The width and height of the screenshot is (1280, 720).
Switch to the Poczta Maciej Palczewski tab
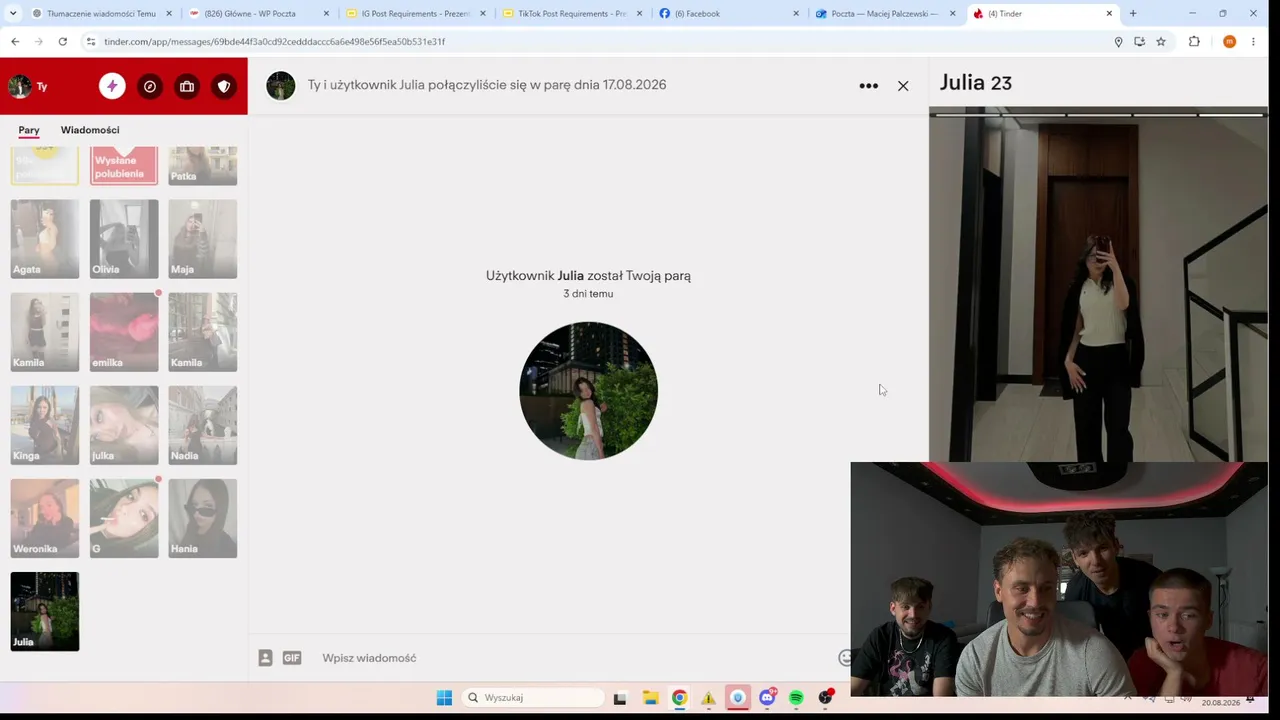pos(884,14)
